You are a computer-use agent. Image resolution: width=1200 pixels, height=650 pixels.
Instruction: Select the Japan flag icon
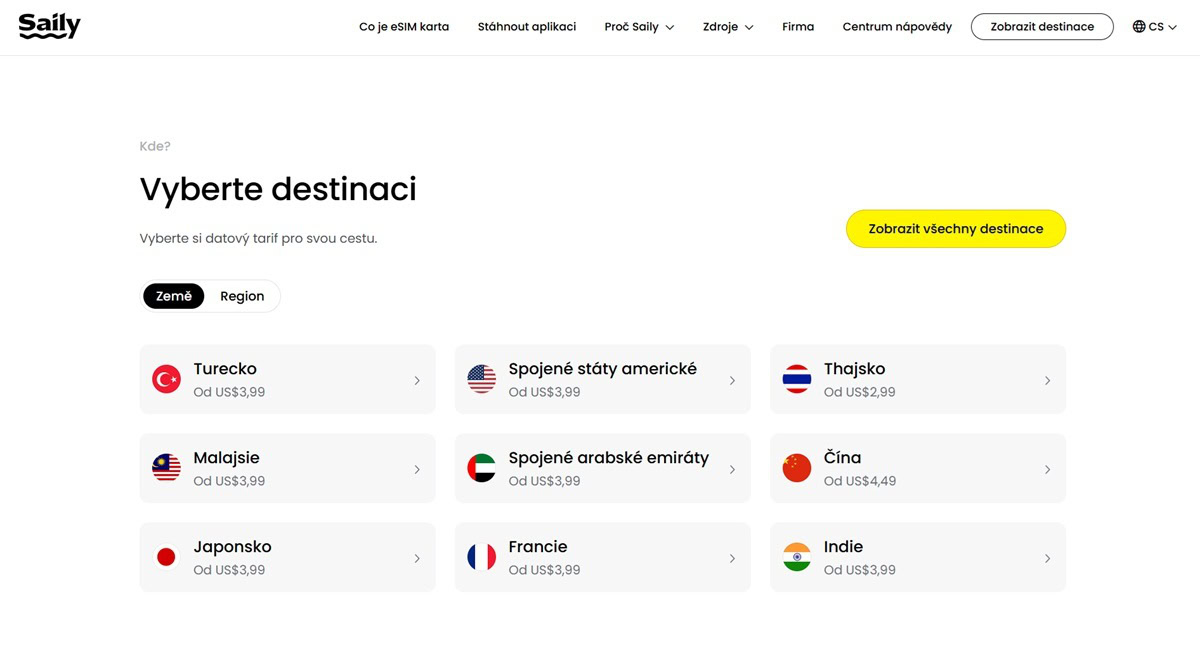click(166, 557)
